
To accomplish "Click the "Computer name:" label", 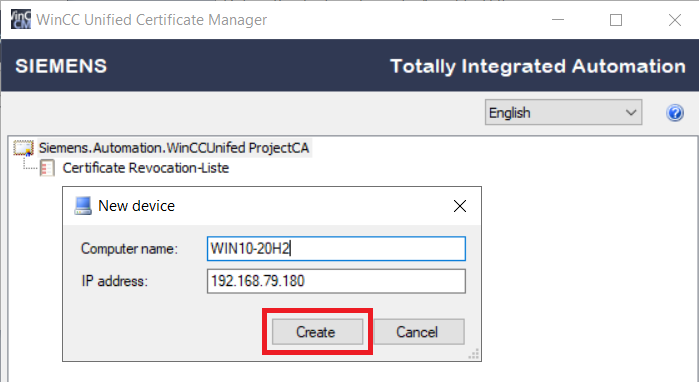I will click(x=129, y=249).
